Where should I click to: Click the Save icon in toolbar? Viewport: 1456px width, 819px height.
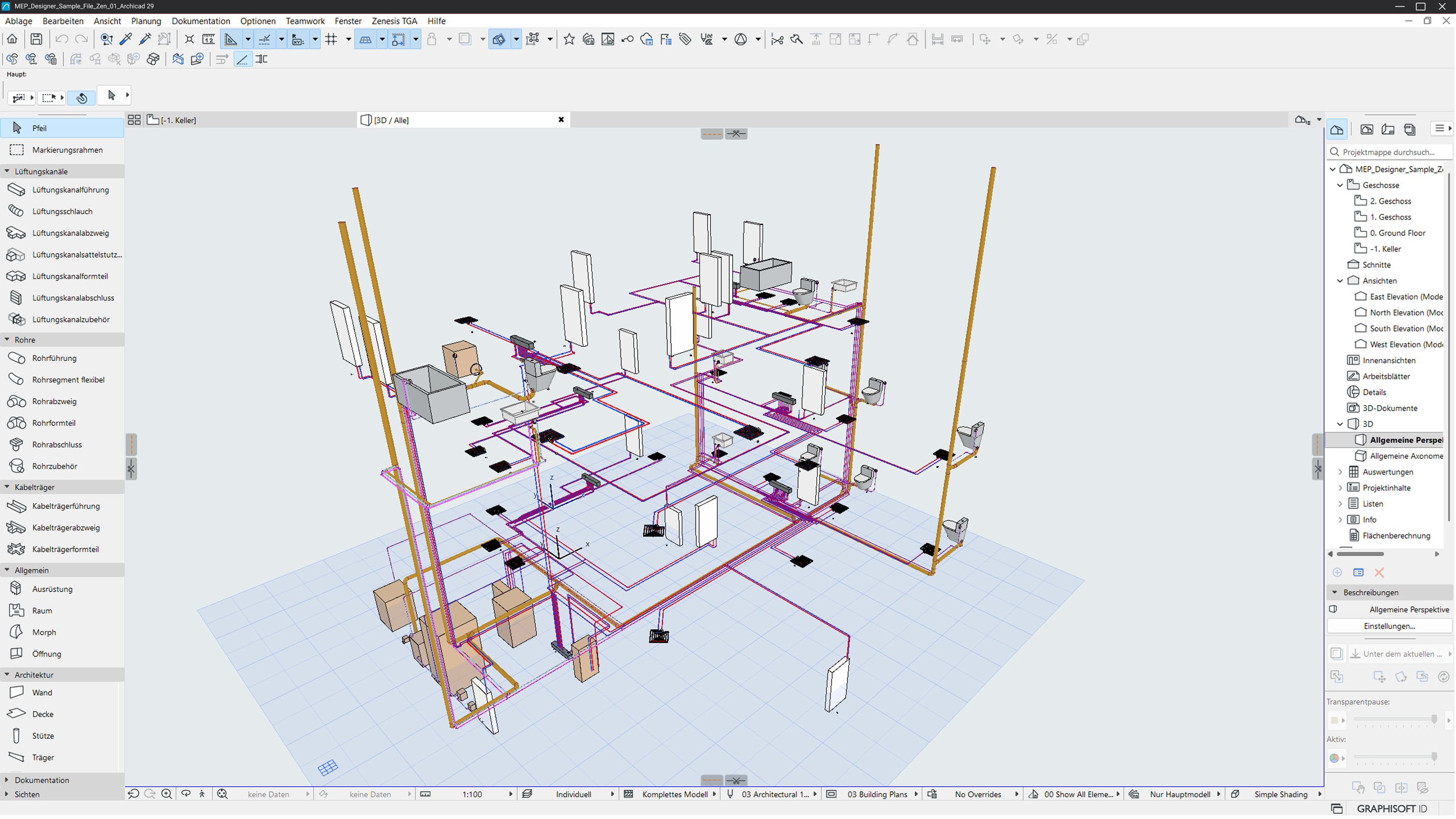pyautogui.click(x=36, y=39)
